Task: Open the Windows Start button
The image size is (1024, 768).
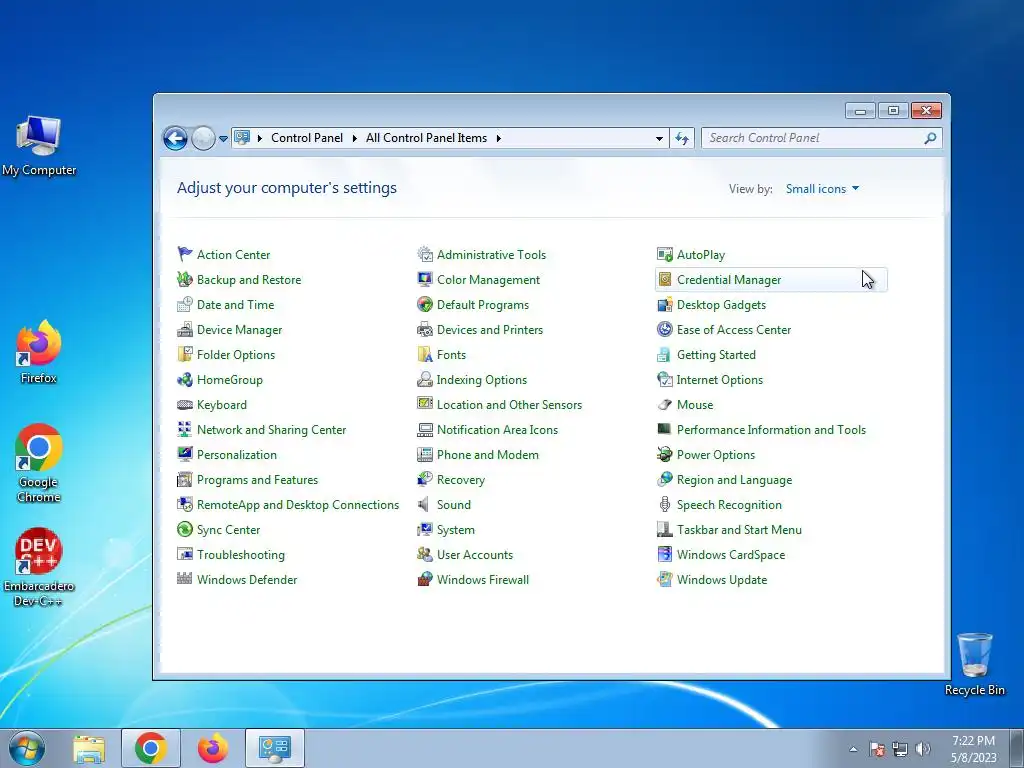Action: point(26,748)
